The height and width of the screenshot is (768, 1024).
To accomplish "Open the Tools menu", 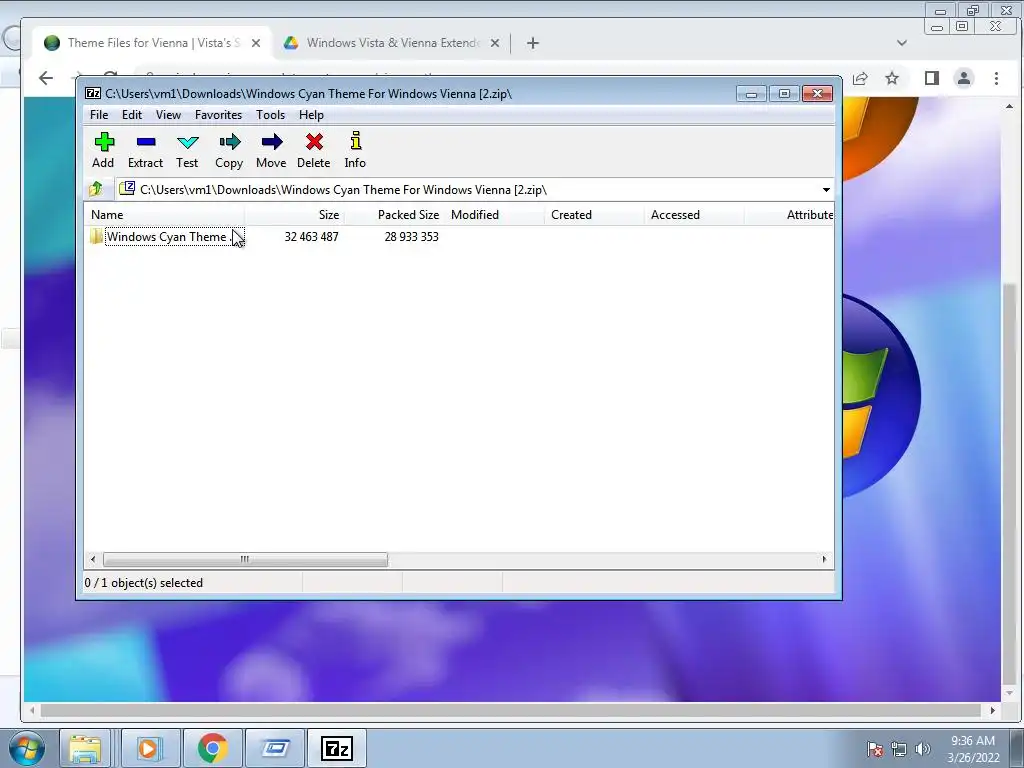I will (270, 115).
